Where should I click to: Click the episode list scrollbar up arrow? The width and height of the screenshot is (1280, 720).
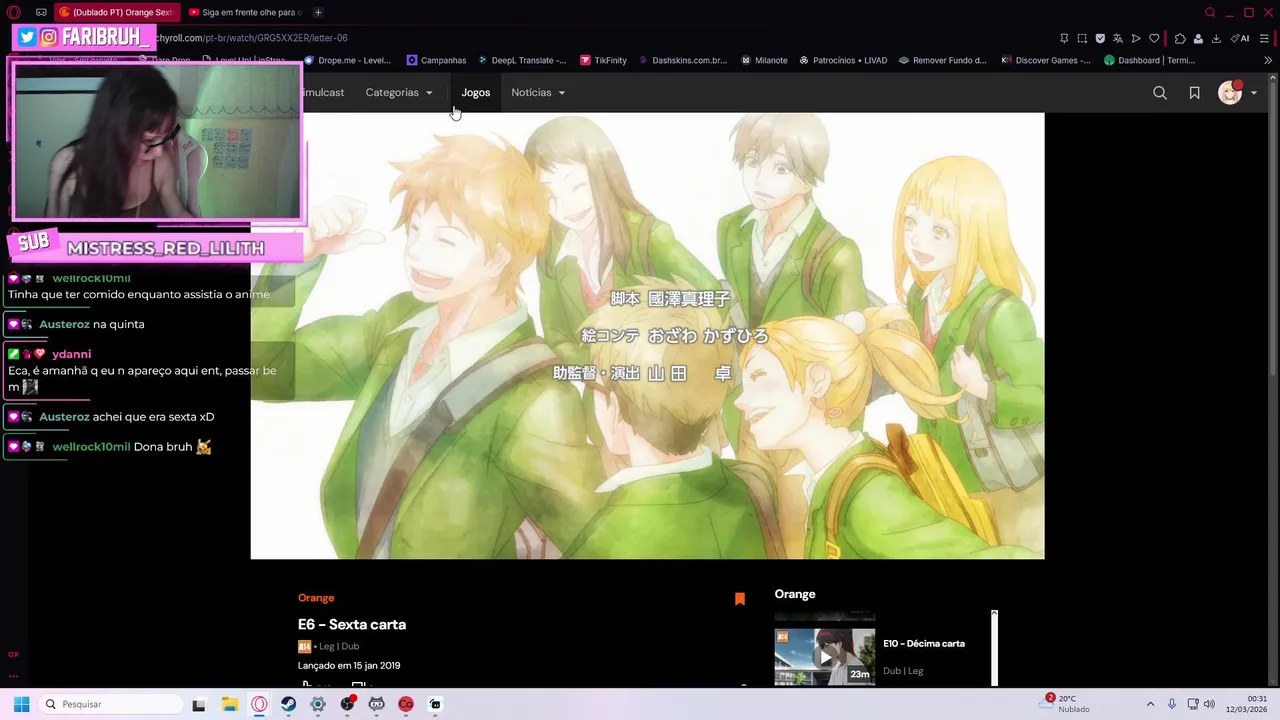994,614
